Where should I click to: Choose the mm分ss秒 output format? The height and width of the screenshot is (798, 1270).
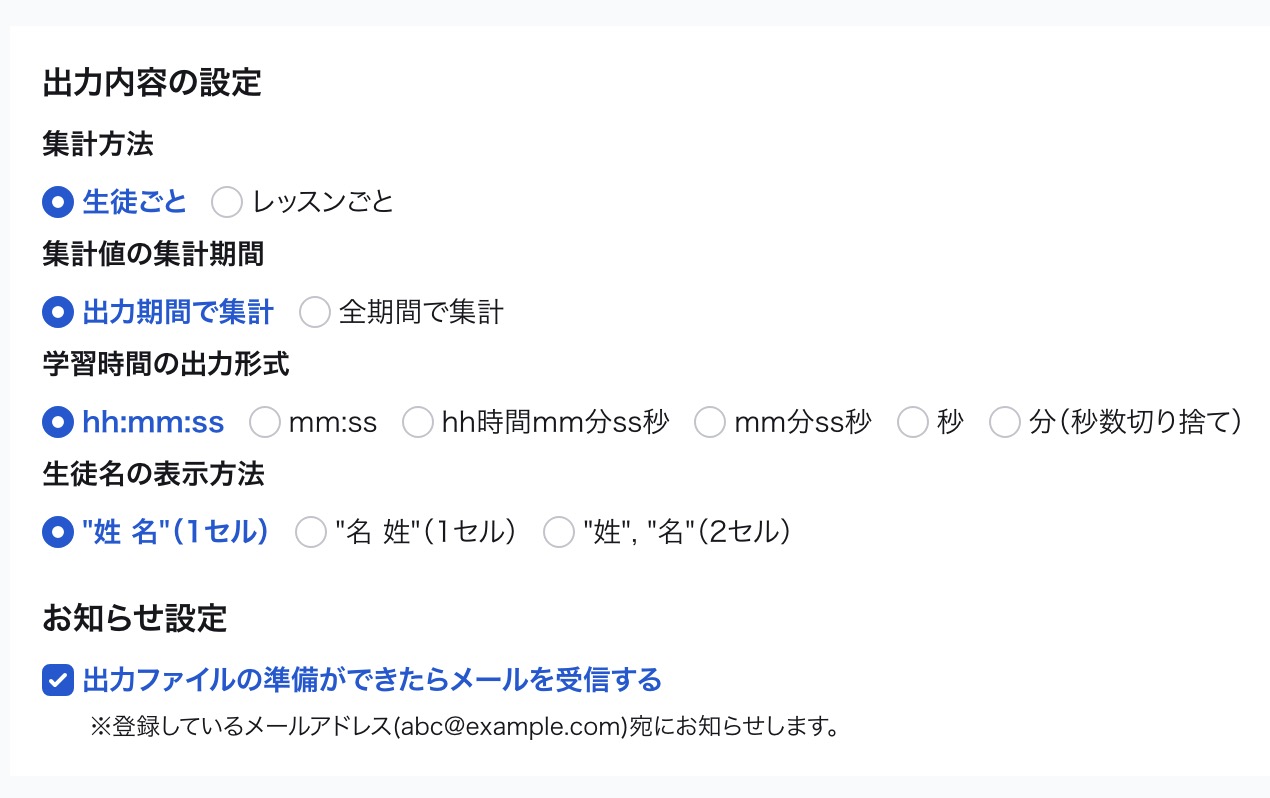[x=710, y=422]
